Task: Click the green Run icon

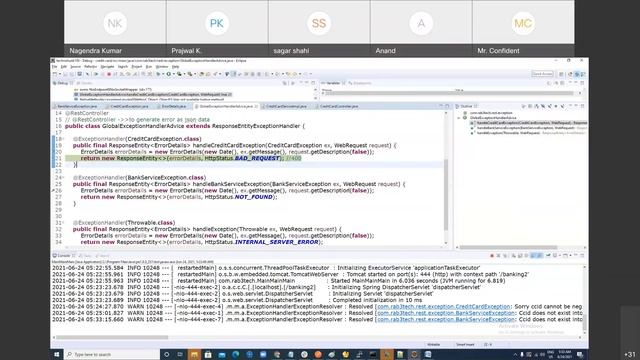Action: tap(169, 74)
